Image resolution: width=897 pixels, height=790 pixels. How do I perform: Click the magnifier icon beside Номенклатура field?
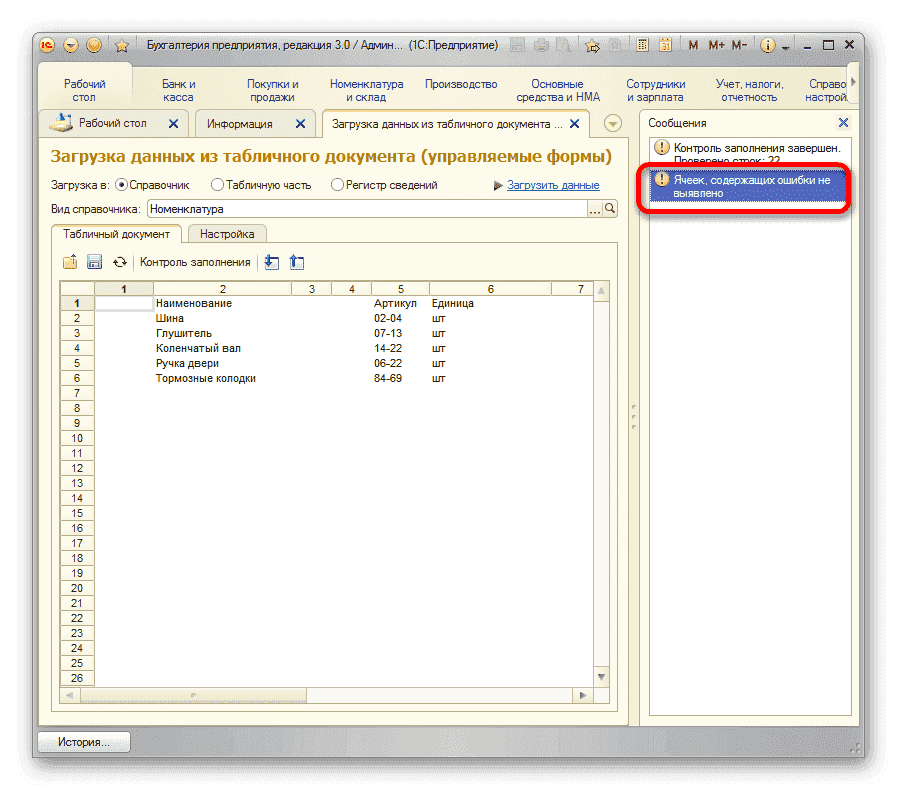pos(610,209)
